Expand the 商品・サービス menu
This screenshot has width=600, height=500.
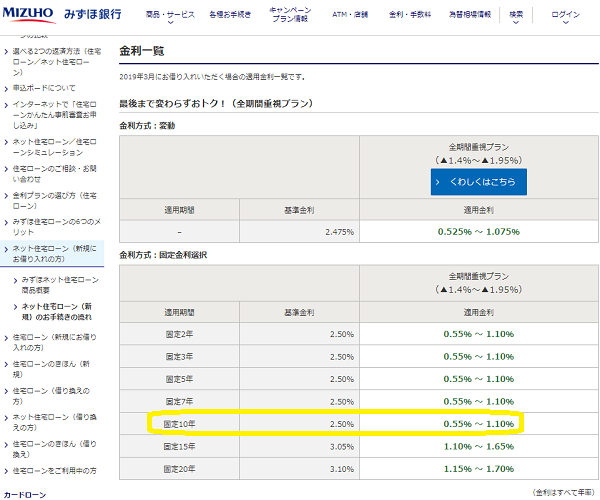click(170, 17)
